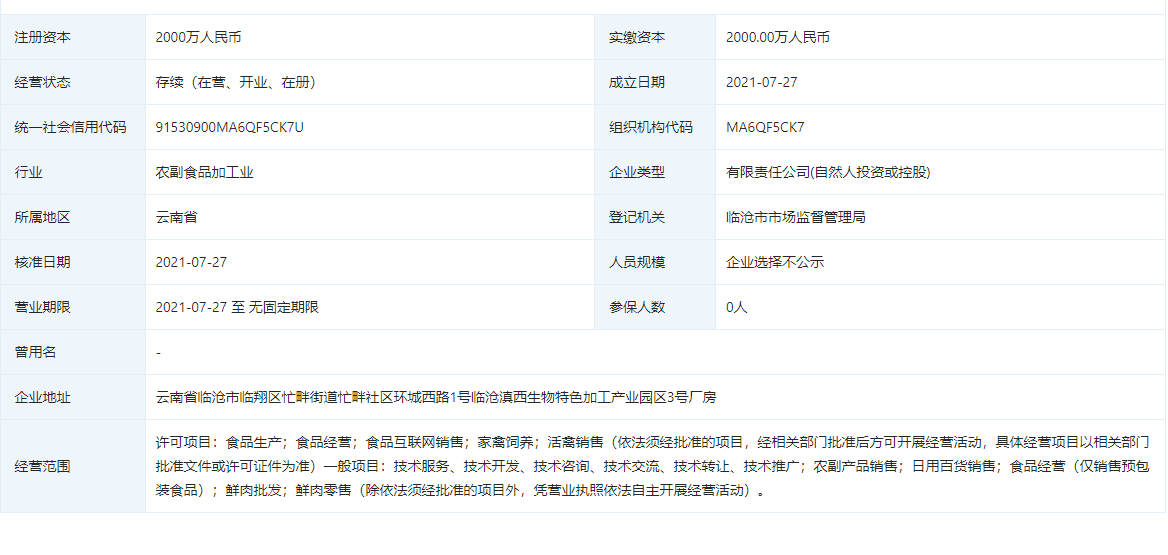Click the 人员规模 label cell
Image resolution: width=1168 pixels, height=555 pixels.
coord(655,262)
